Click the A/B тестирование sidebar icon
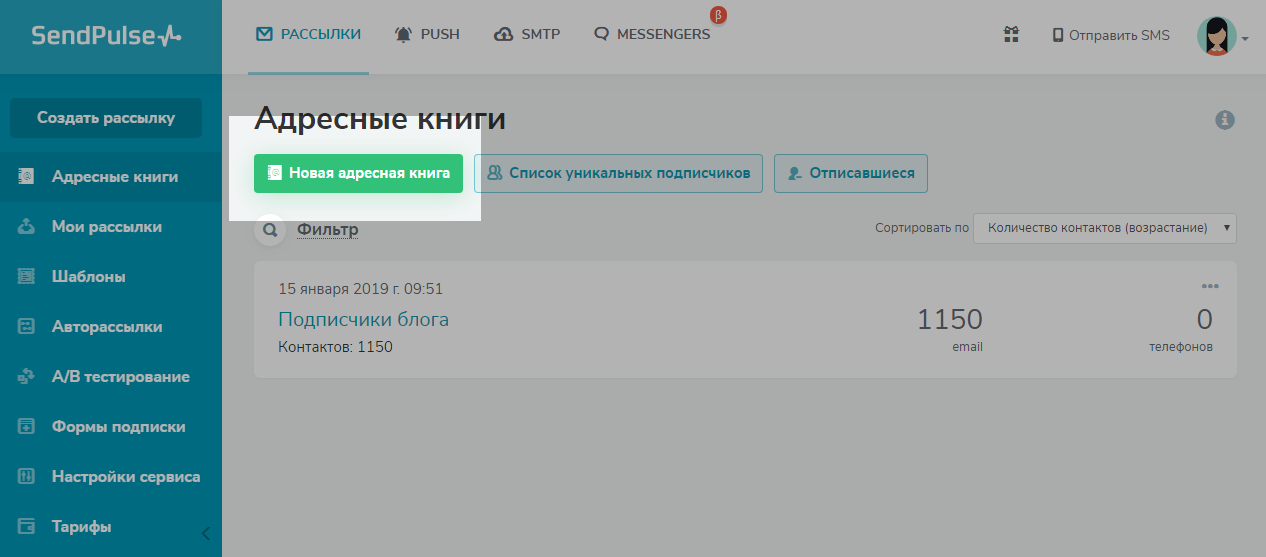This screenshot has width=1266, height=557. coord(27,377)
